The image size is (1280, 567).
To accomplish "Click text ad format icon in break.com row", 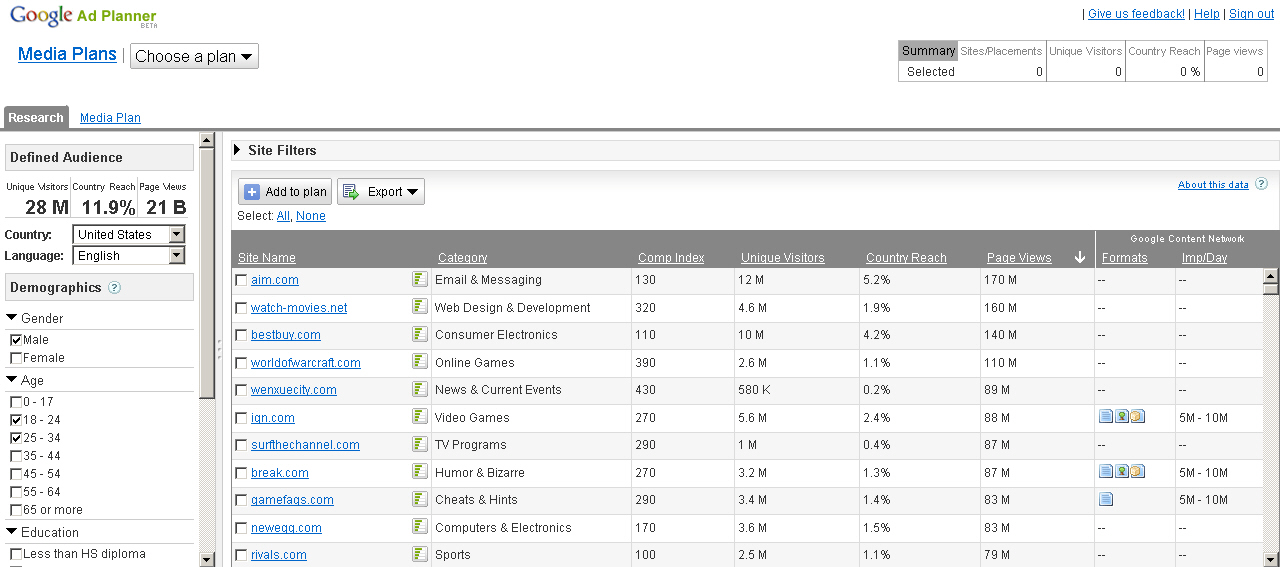I will point(1106,472).
